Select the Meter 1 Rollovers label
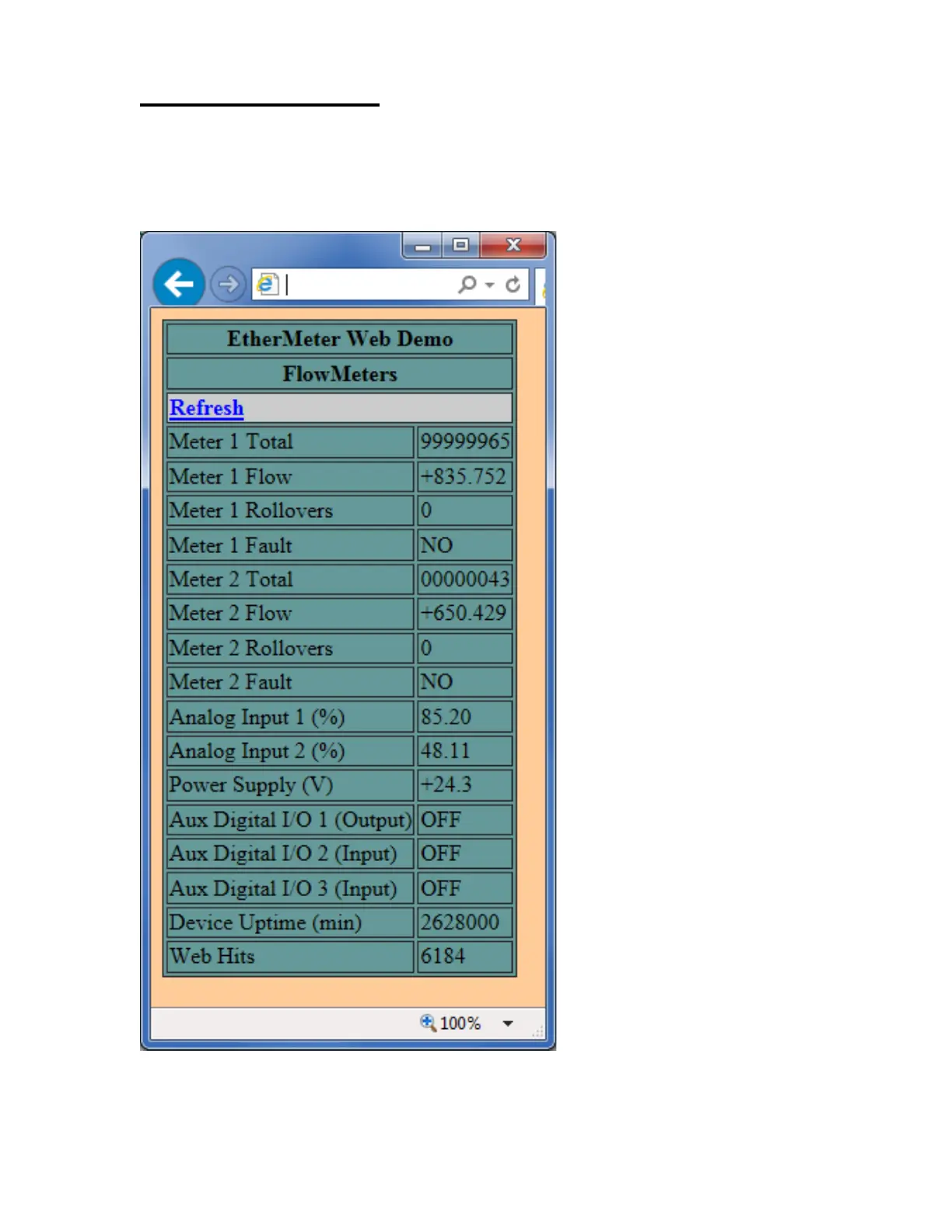The image size is (952, 1232). [250, 510]
